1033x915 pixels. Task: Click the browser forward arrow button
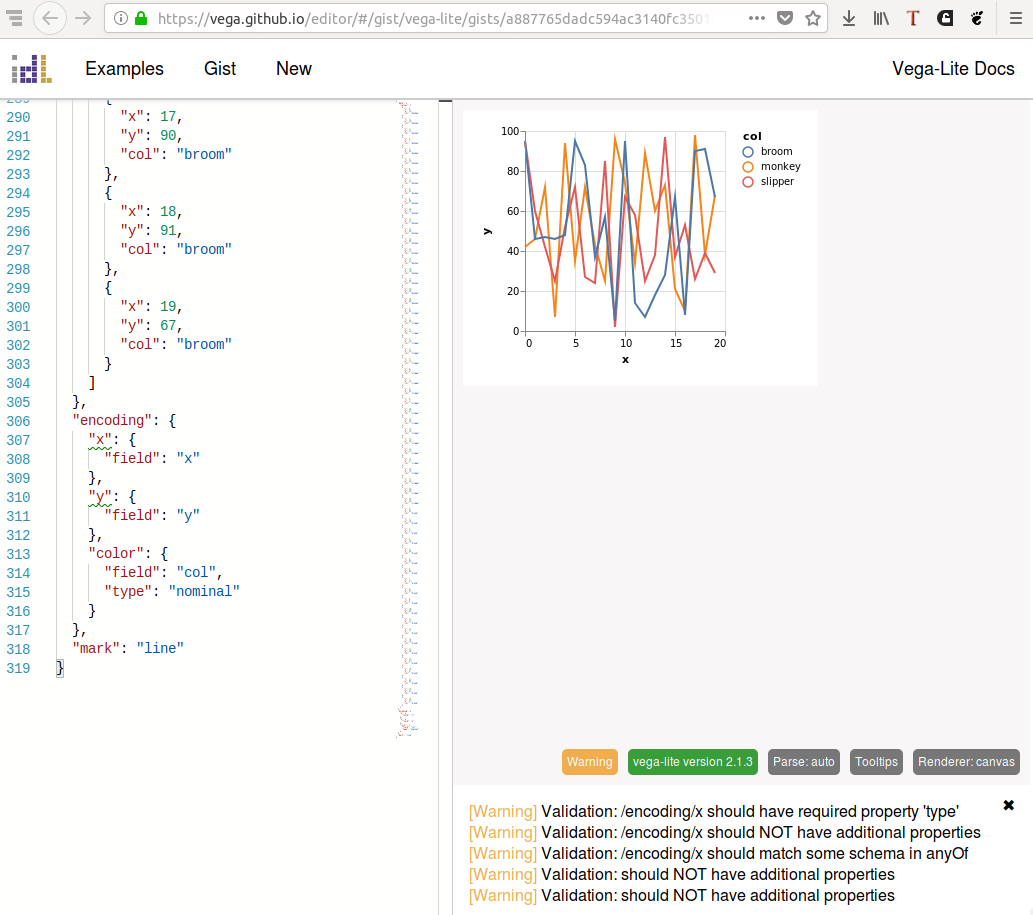83,18
